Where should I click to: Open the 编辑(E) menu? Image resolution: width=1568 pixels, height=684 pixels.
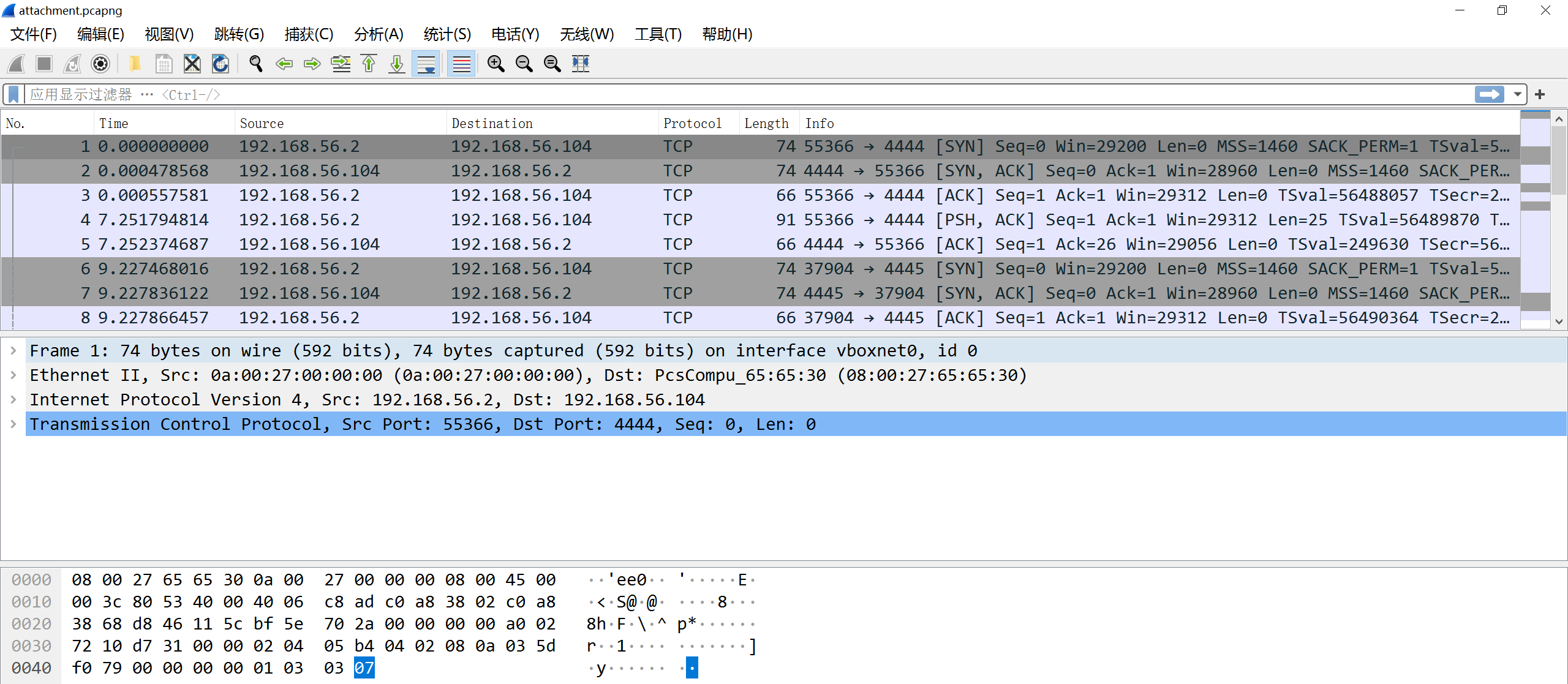coord(101,34)
